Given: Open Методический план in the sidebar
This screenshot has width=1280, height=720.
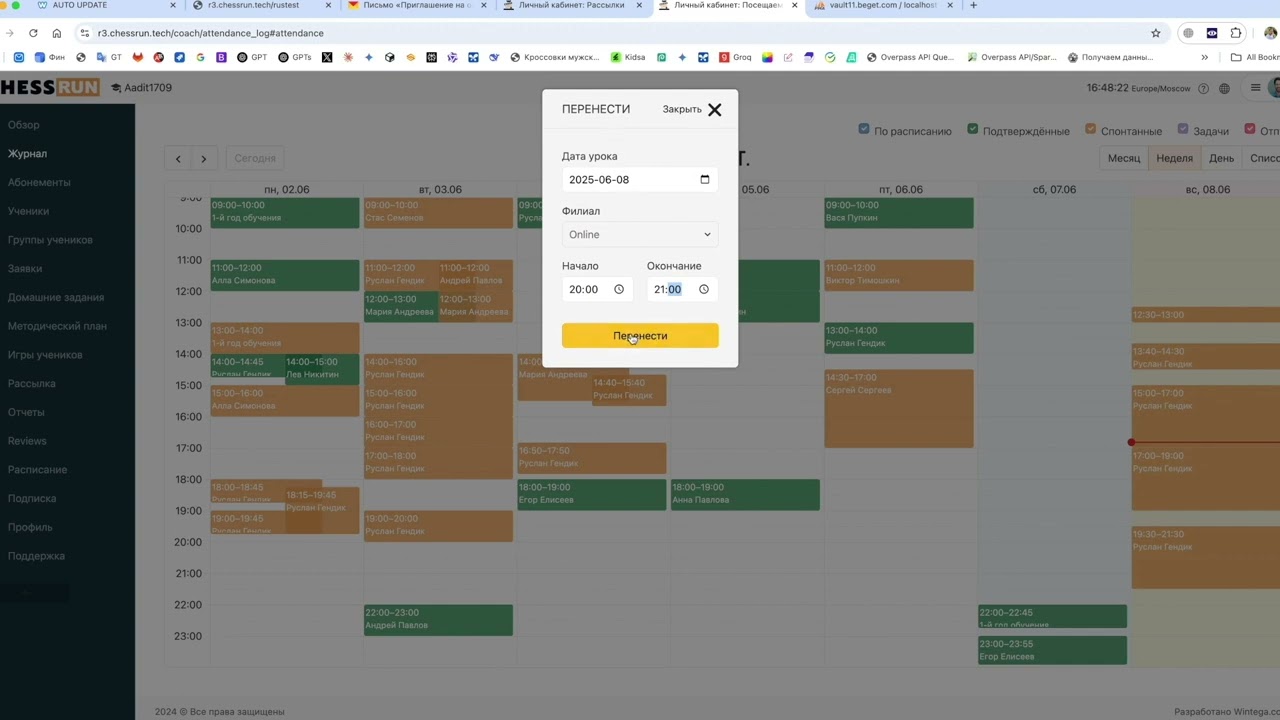Looking at the screenshot, I should [x=57, y=327].
